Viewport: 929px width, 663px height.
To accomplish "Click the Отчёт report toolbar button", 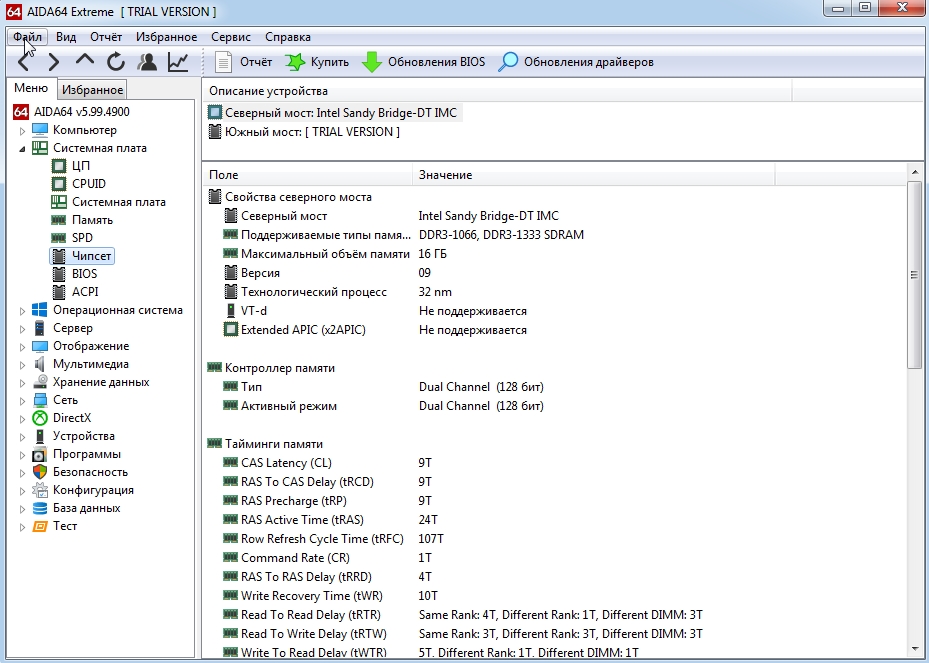I will [x=243, y=62].
